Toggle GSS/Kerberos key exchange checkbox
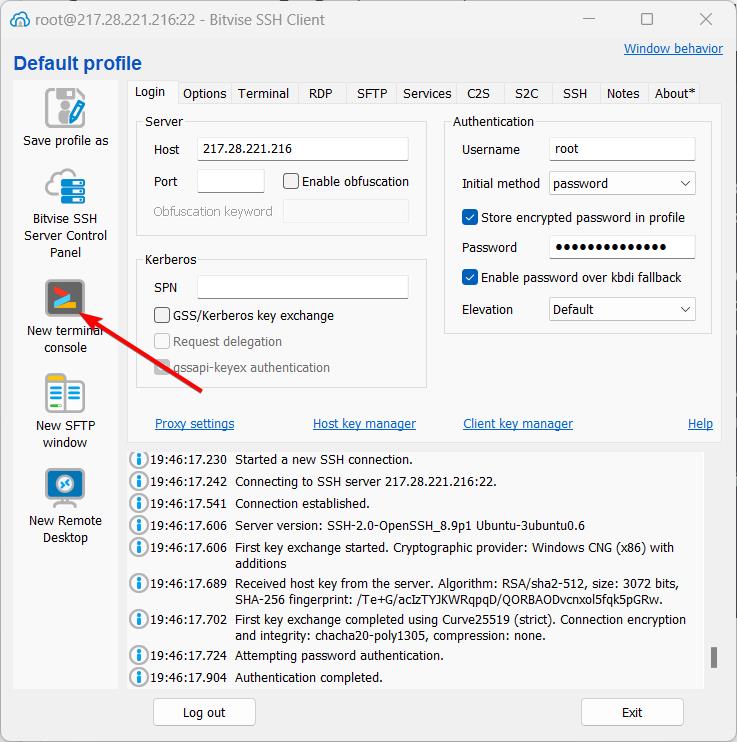This screenshot has height=742, width=737. tap(162, 315)
